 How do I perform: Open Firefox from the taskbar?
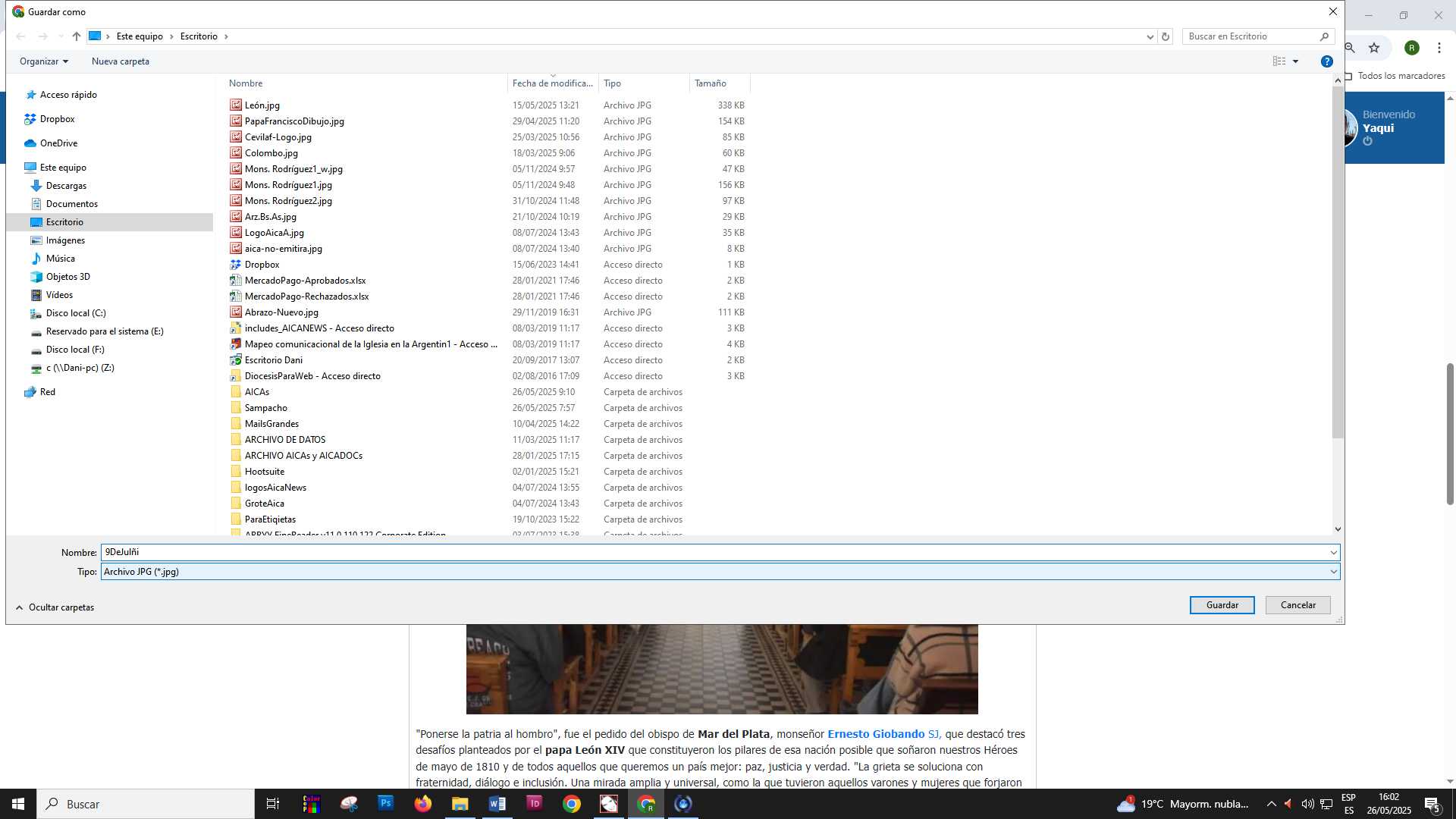pyautogui.click(x=423, y=803)
